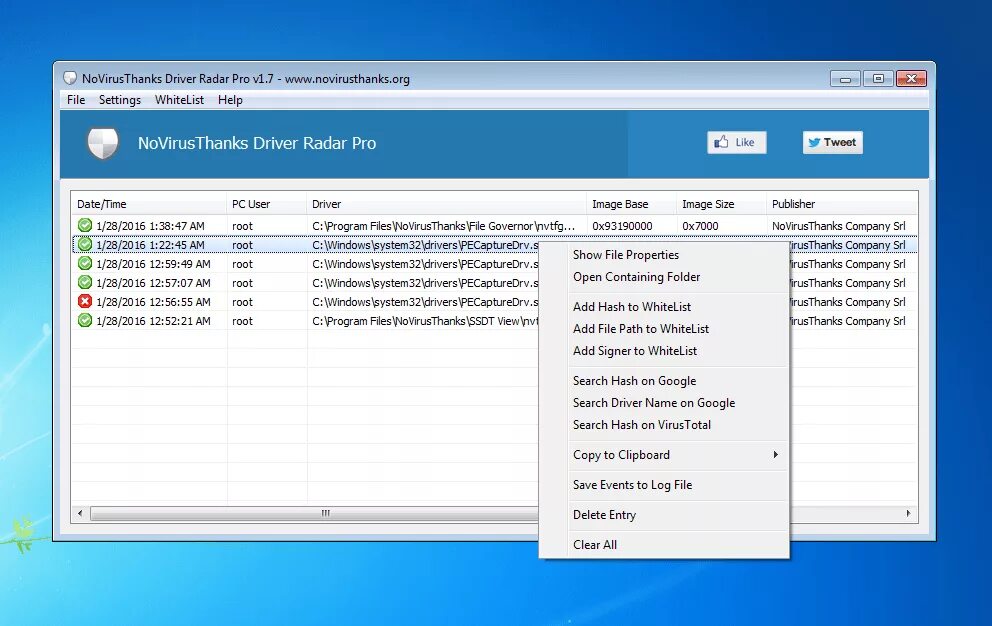Click the Facebook Like button

point(736,142)
